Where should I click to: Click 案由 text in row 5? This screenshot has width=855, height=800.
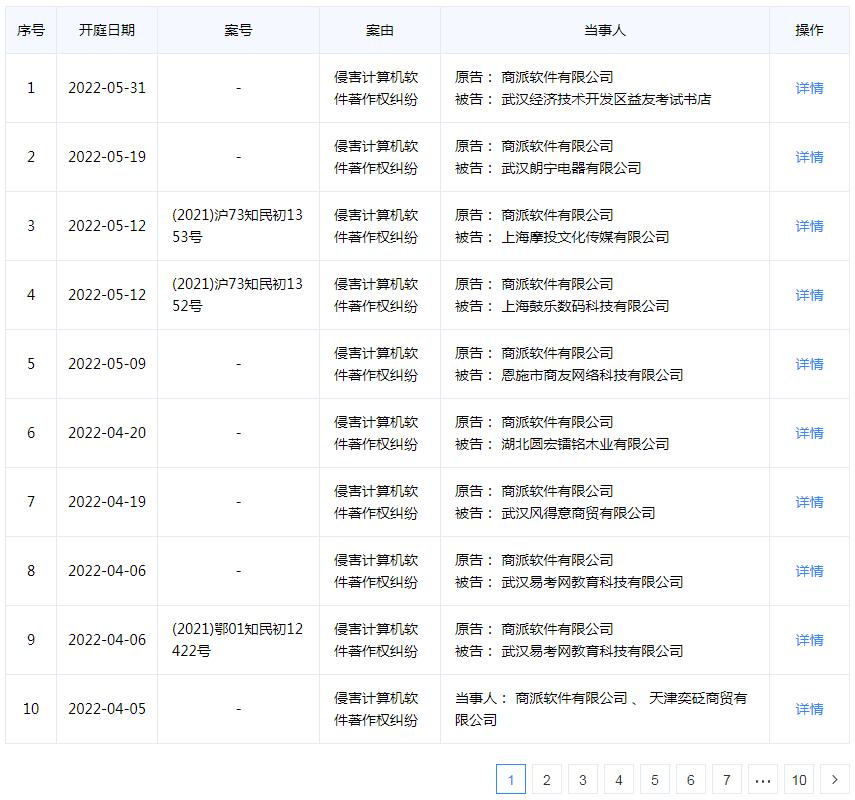pos(376,364)
